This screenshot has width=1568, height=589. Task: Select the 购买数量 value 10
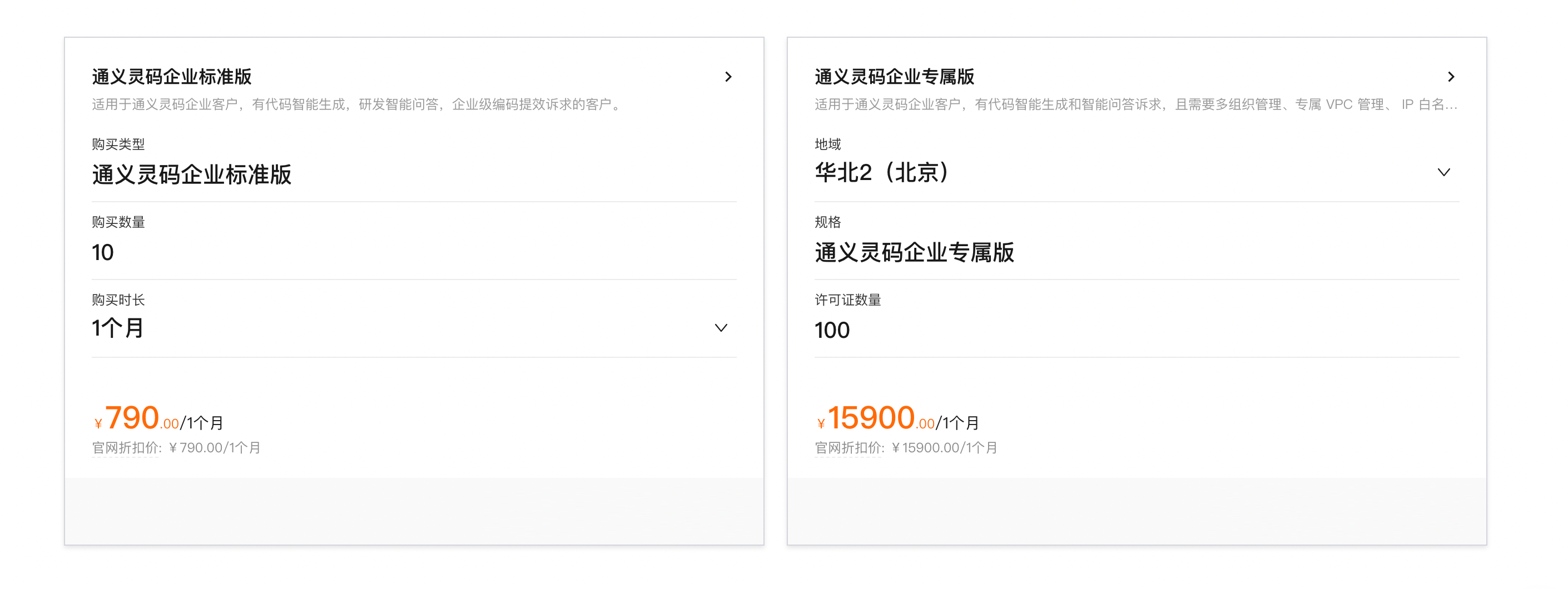[103, 252]
